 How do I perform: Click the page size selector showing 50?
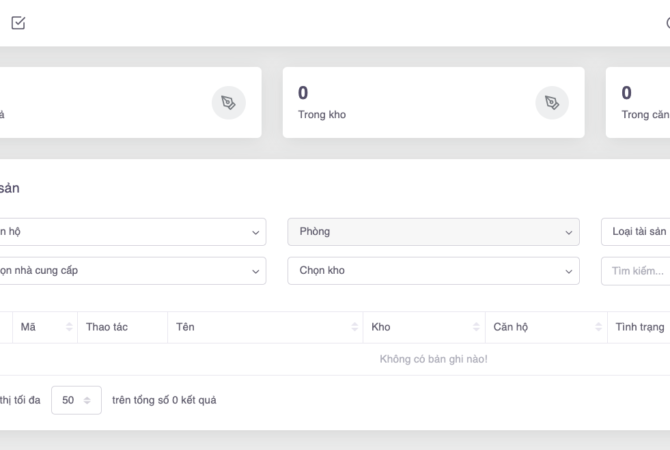click(76, 400)
